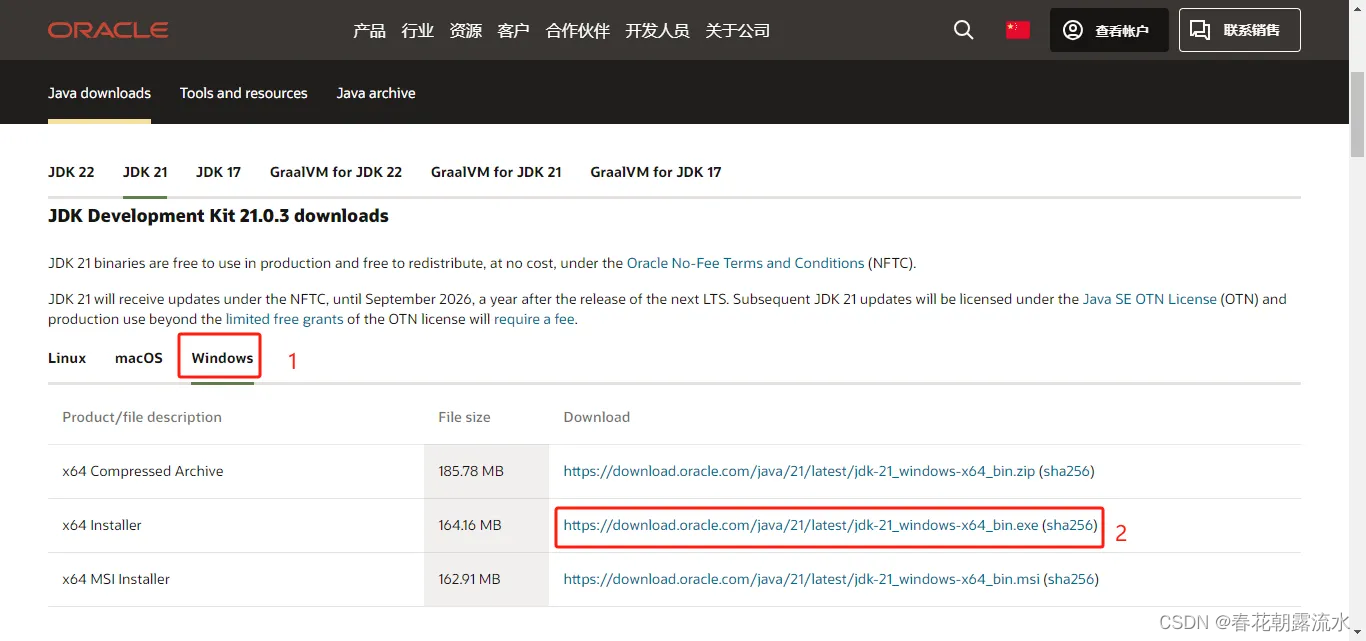Screen dimensions: 1366x641
Task: Click the x64 MSI Installer description
Action: (x=116, y=579)
